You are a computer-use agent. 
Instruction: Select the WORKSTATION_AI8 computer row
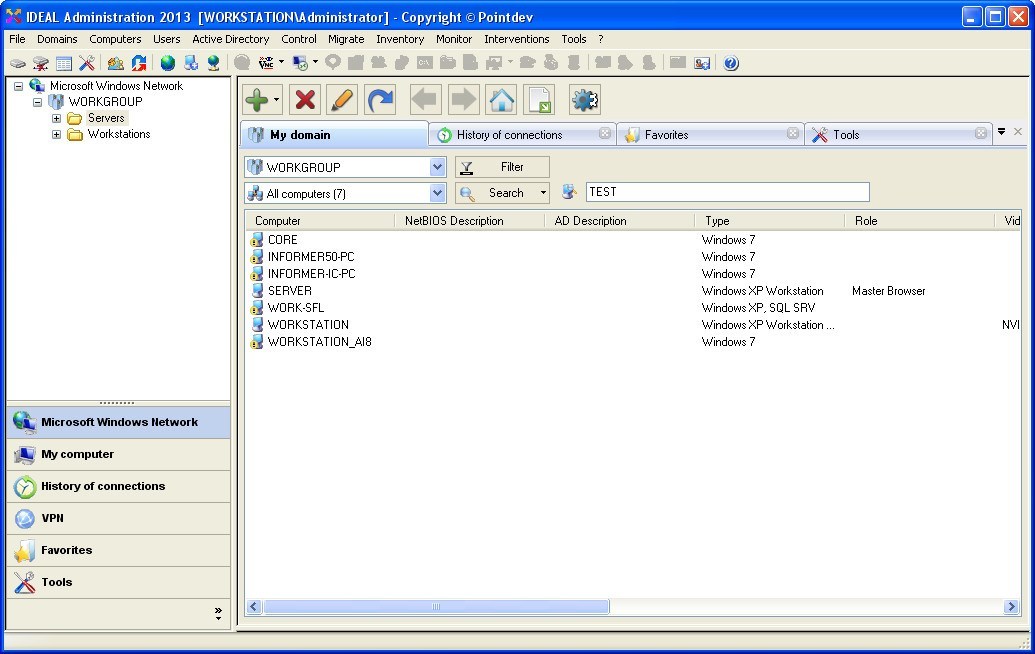[634, 342]
